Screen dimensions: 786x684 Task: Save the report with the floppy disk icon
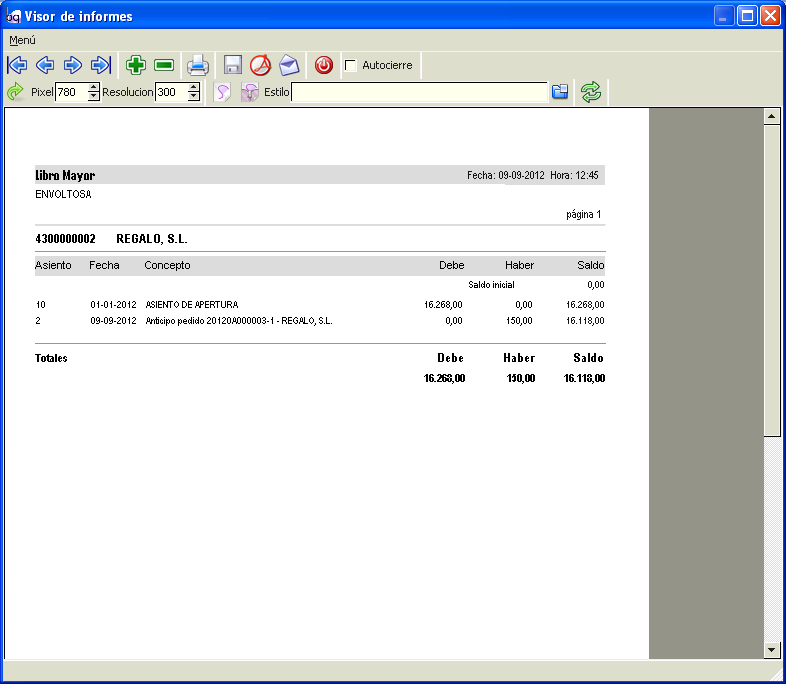pyautogui.click(x=233, y=65)
